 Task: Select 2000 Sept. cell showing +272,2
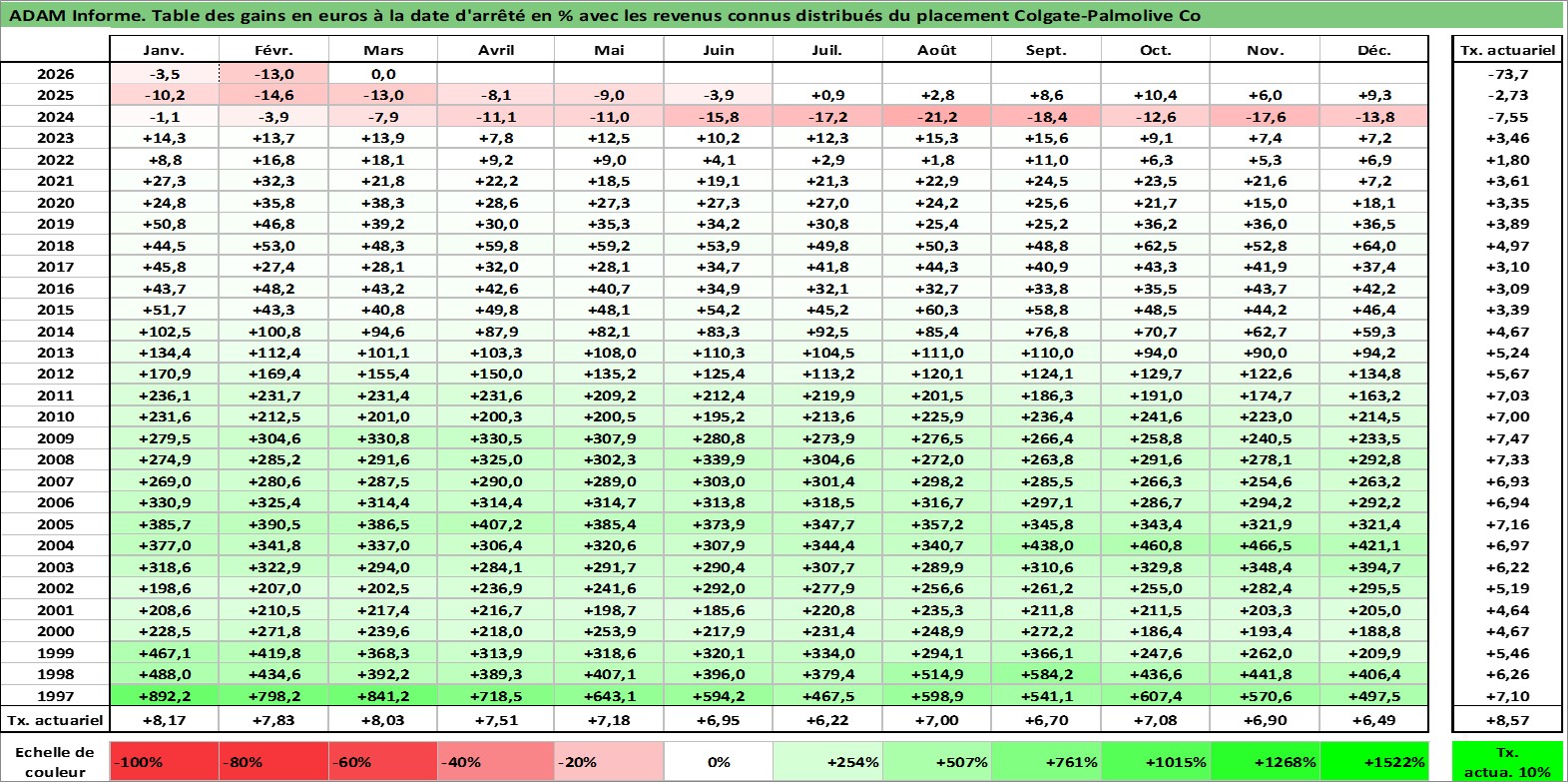1046,631
